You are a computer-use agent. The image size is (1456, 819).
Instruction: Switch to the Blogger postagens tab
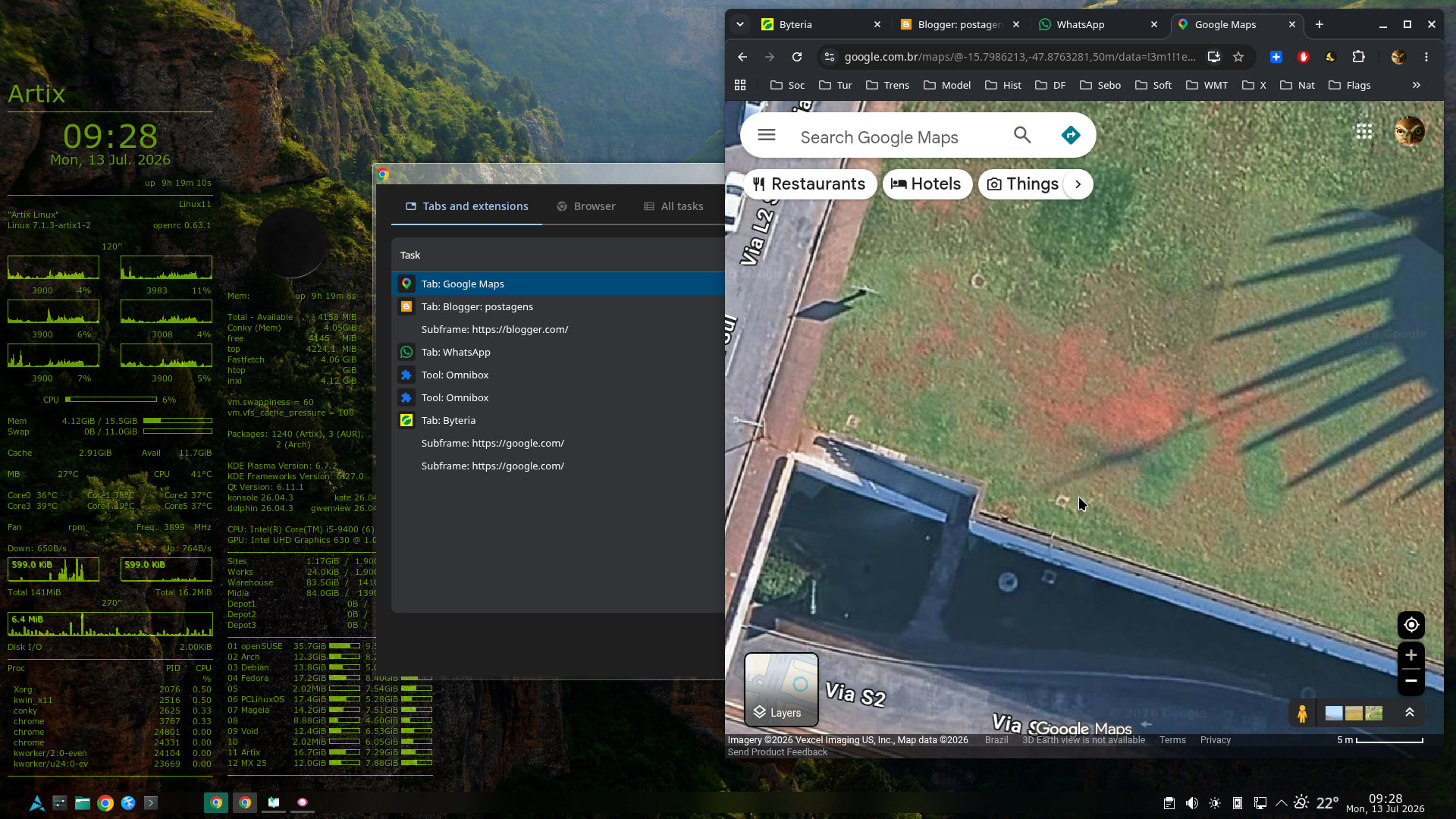(x=960, y=24)
